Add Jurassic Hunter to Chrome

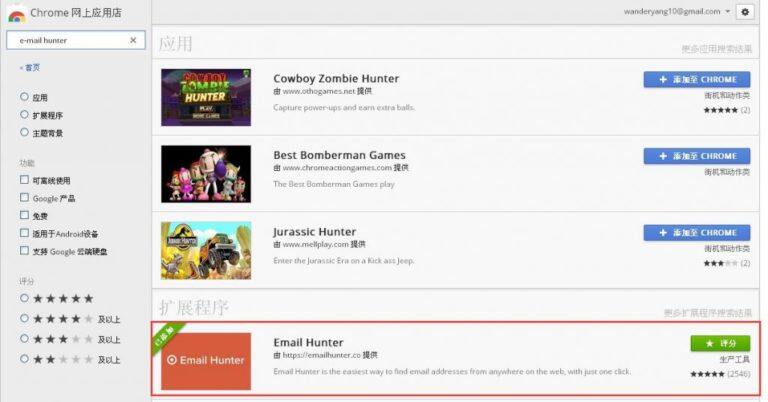tap(697, 233)
